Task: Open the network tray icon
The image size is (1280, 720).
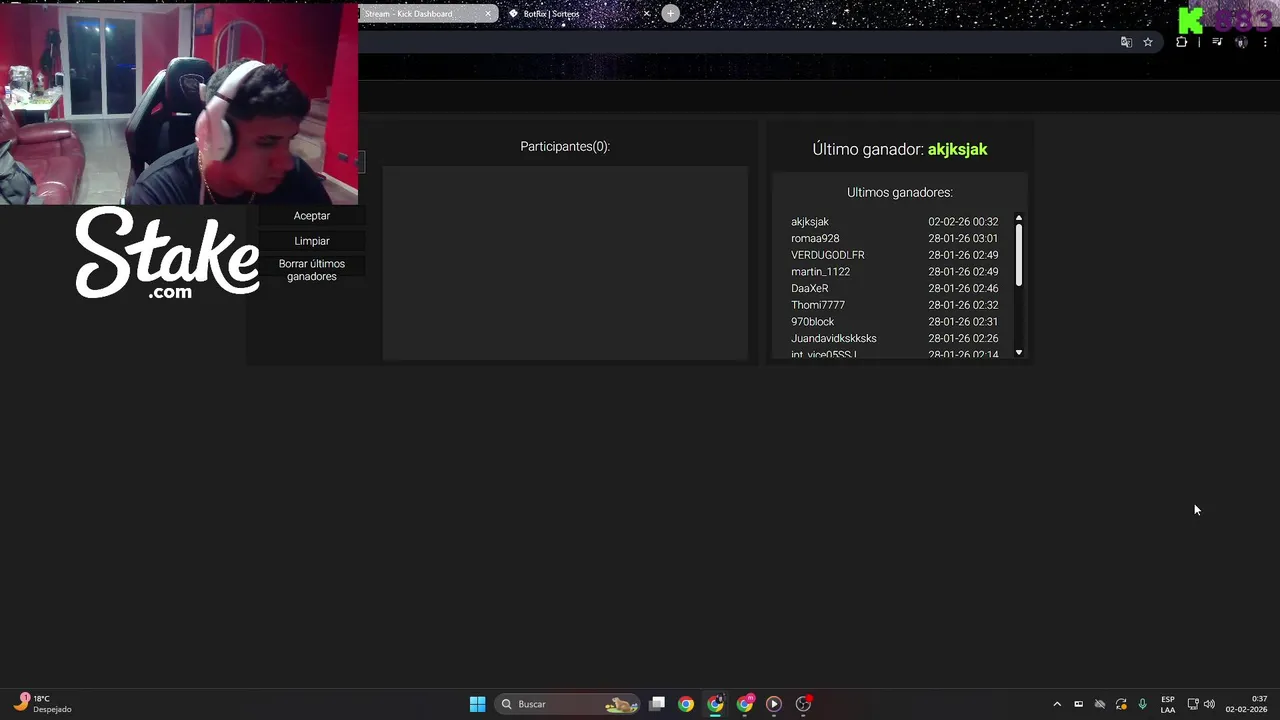Action: 1193,704
